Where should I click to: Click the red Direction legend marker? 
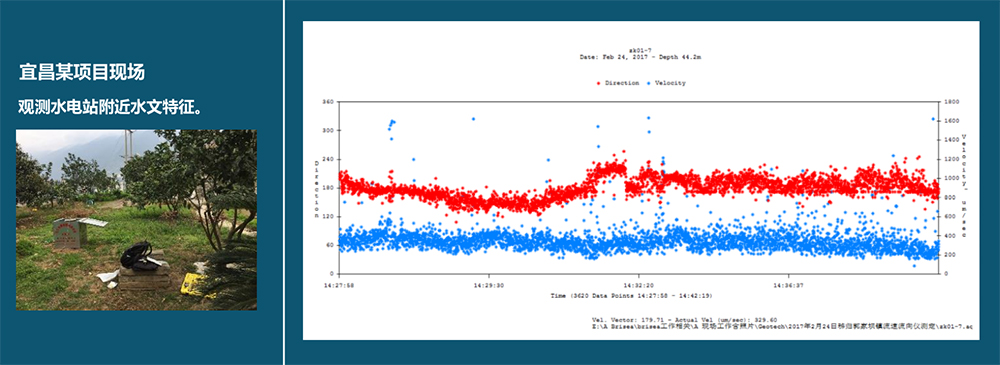click(x=598, y=84)
